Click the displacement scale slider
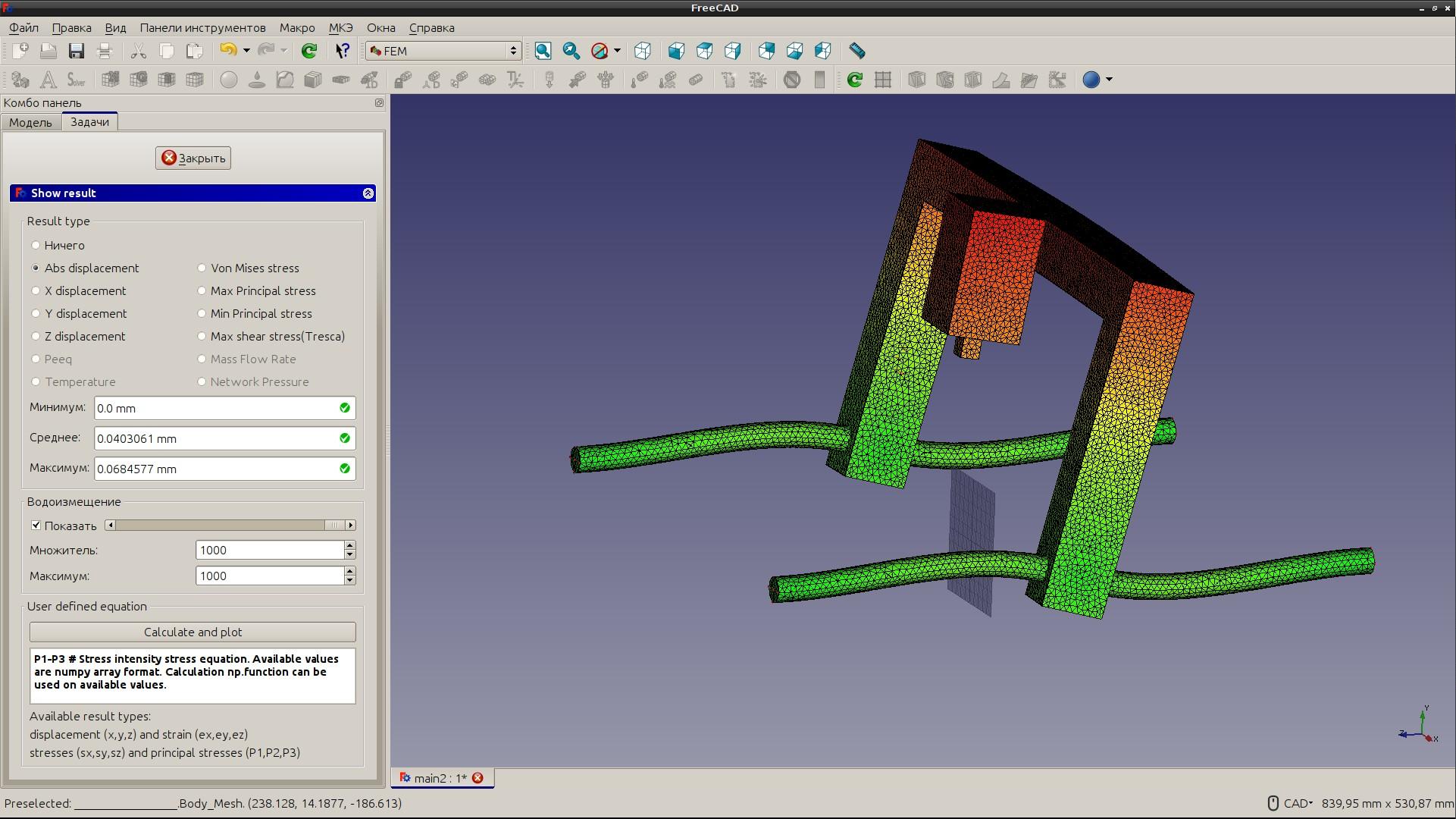Screen dimensions: 1456x819 pos(227,526)
